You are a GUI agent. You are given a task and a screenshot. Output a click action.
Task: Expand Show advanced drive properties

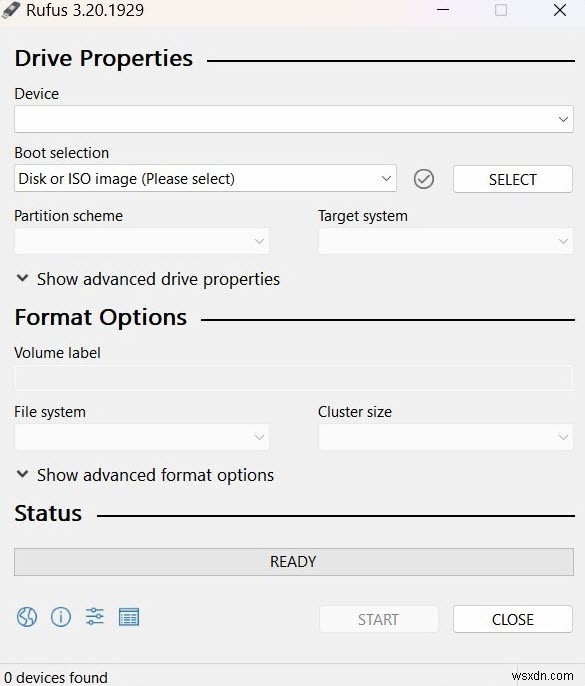(147, 279)
